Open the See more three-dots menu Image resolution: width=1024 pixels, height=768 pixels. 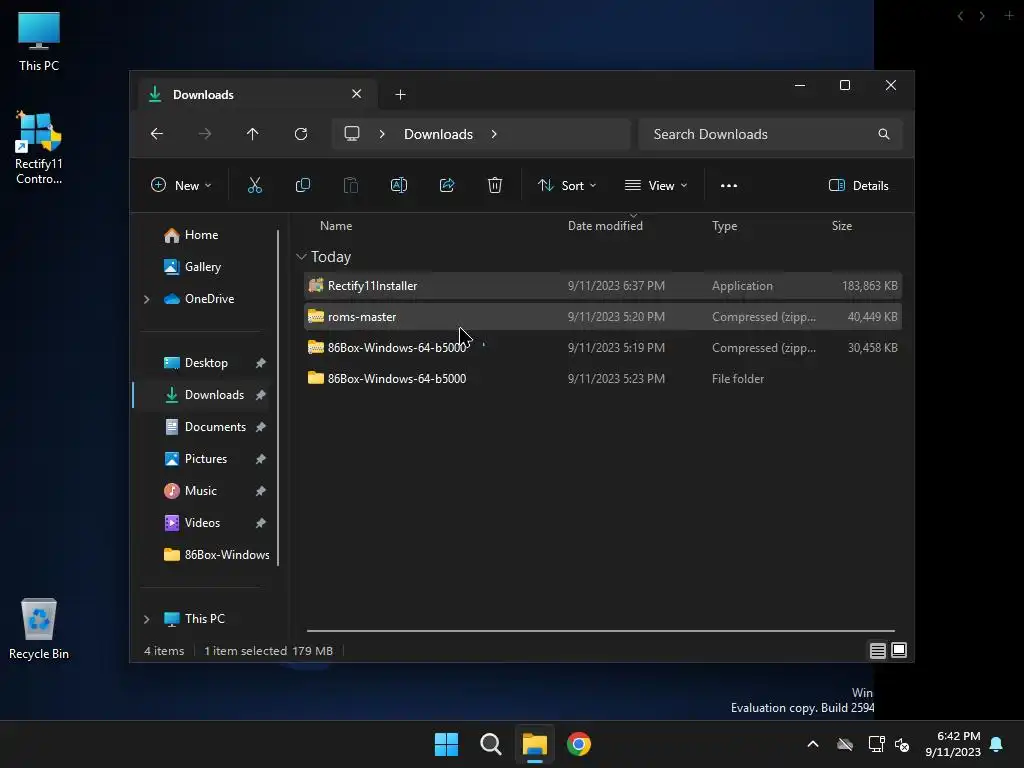729,185
